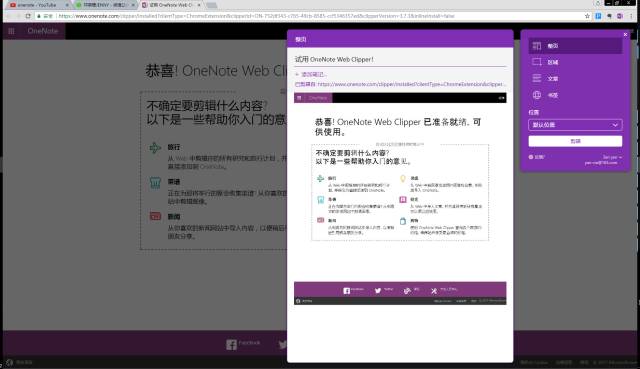
Task: Click the red news icon on the page
Action: (155, 216)
